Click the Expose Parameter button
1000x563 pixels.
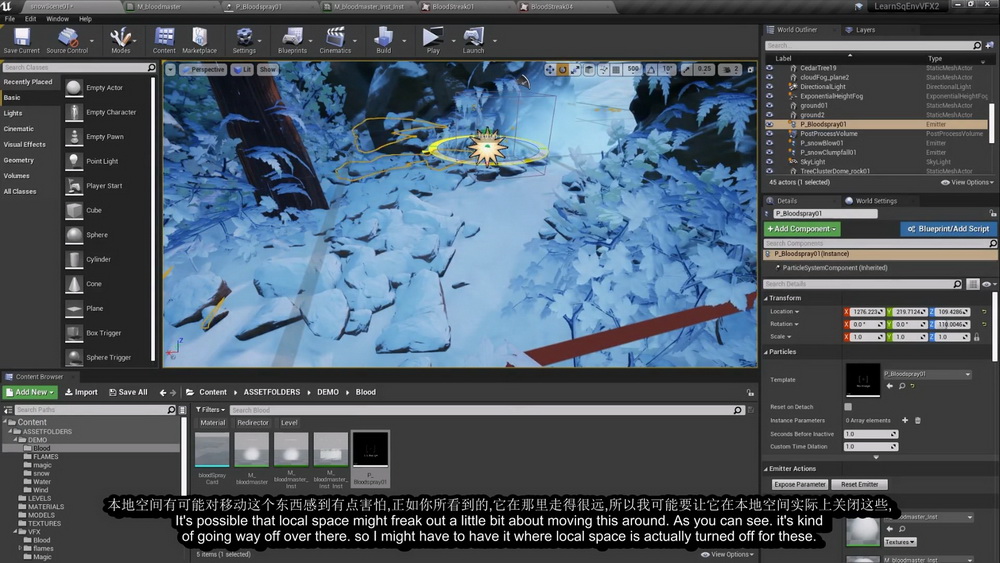pyautogui.click(x=799, y=485)
